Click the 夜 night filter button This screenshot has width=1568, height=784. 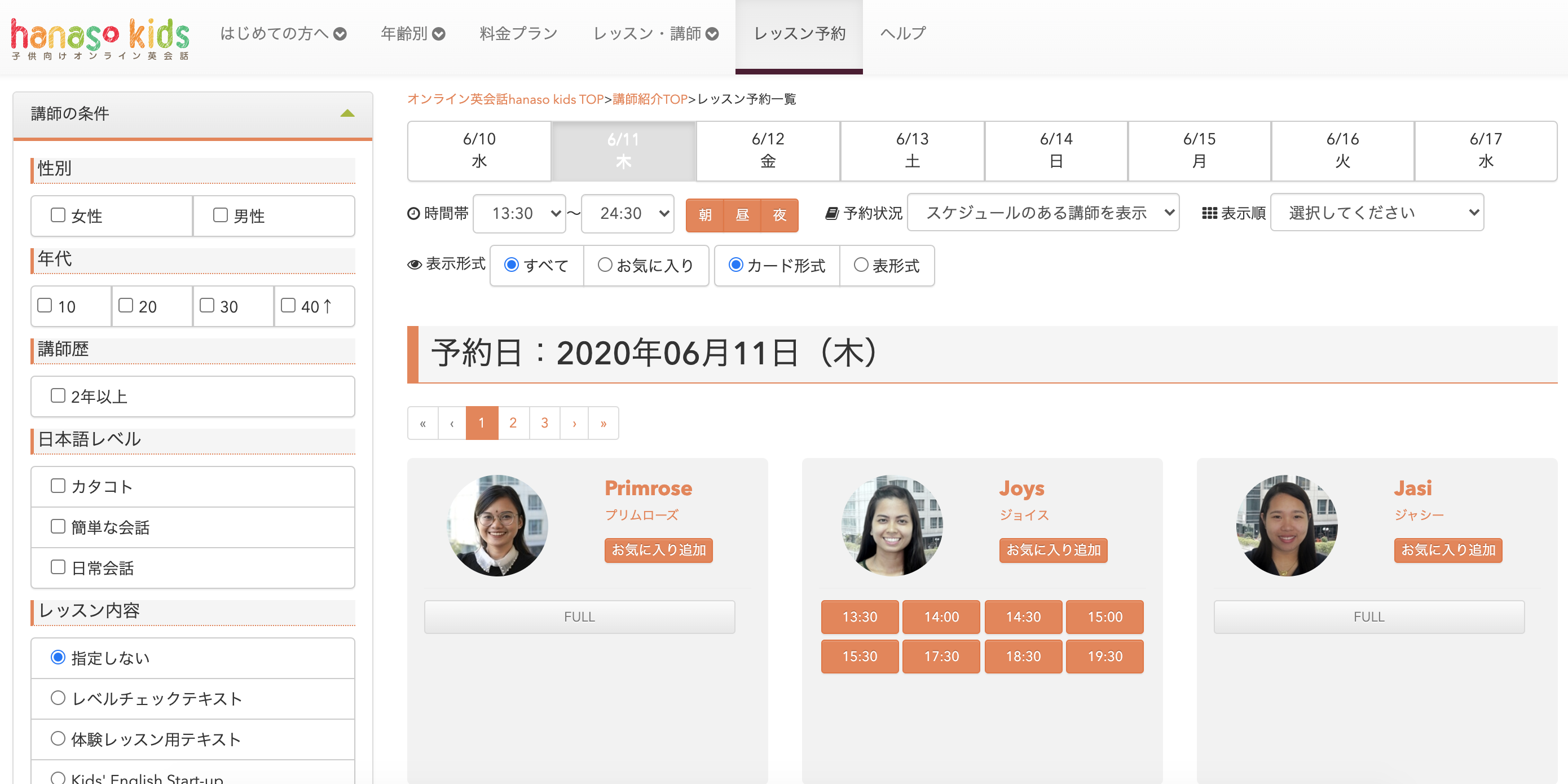coord(779,215)
